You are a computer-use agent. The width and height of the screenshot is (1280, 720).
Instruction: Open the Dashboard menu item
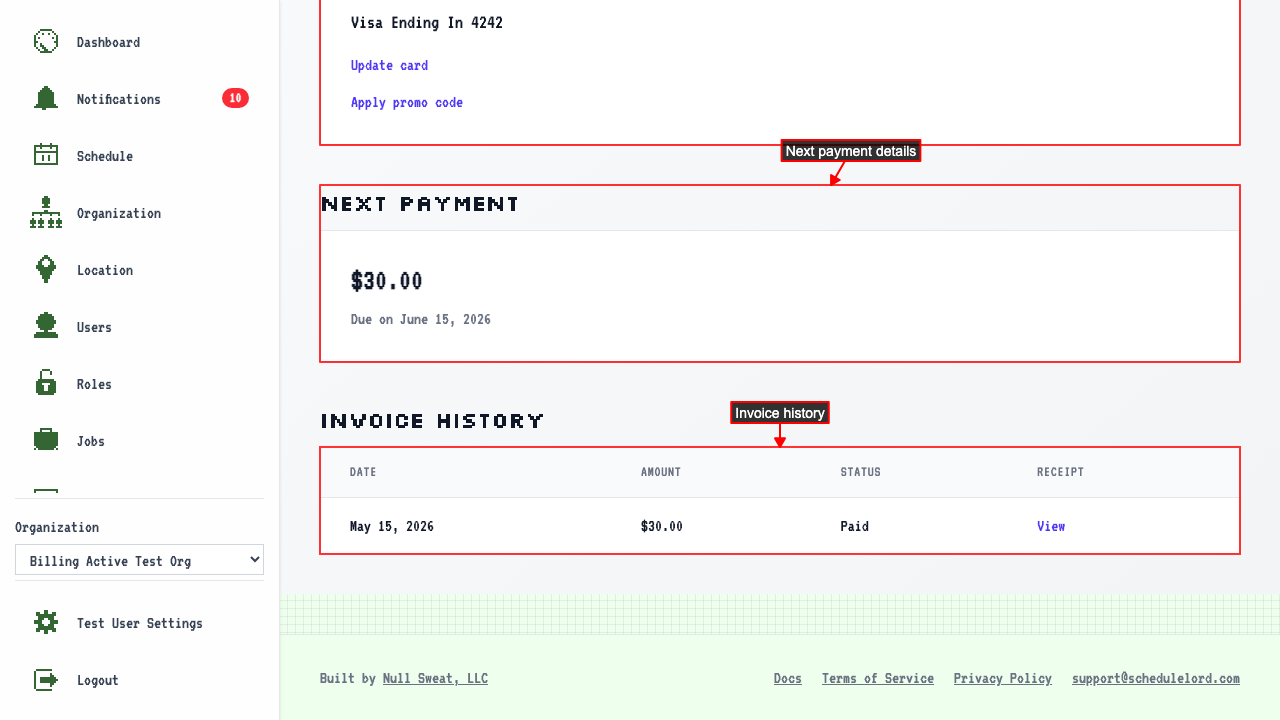pyautogui.click(x=108, y=42)
